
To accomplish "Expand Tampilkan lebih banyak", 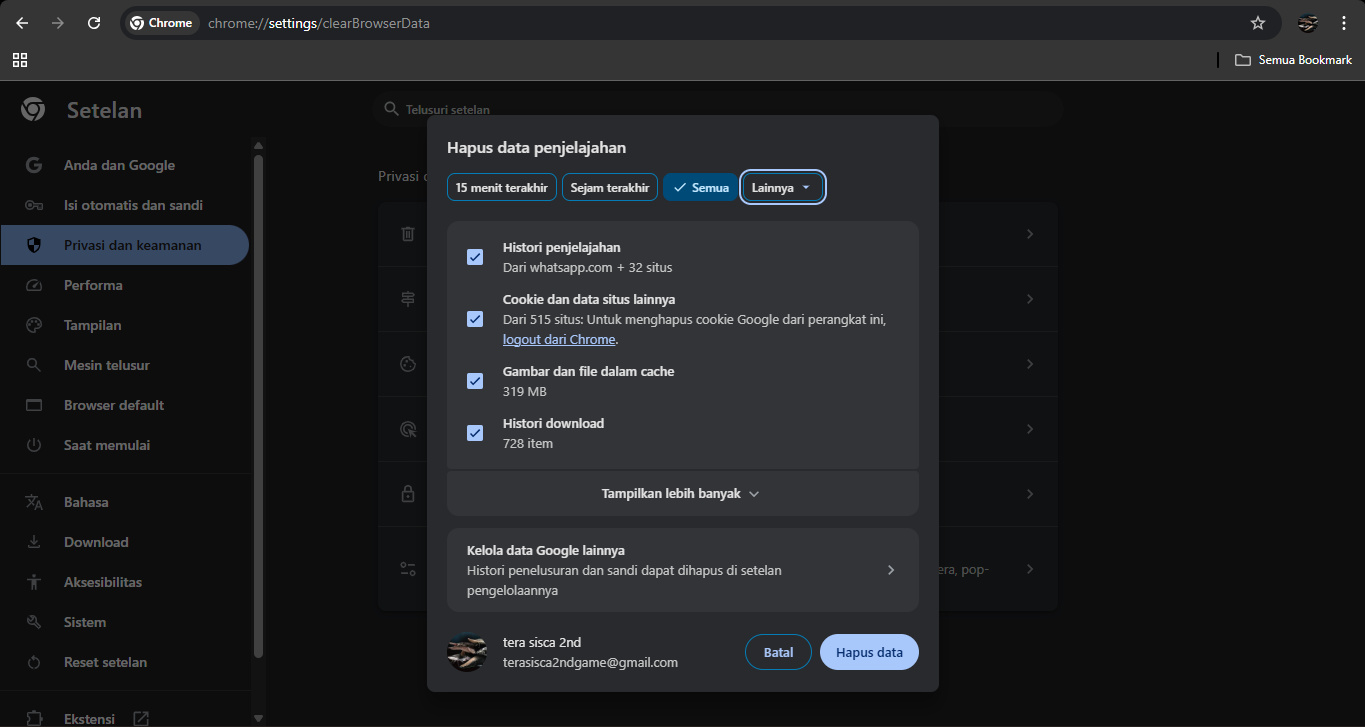I will coord(682,493).
